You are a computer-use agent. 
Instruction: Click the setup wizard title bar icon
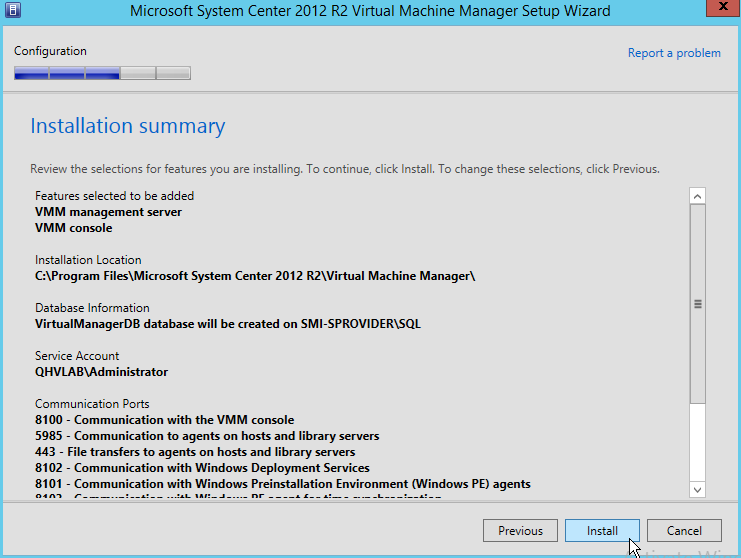[14, 12]
